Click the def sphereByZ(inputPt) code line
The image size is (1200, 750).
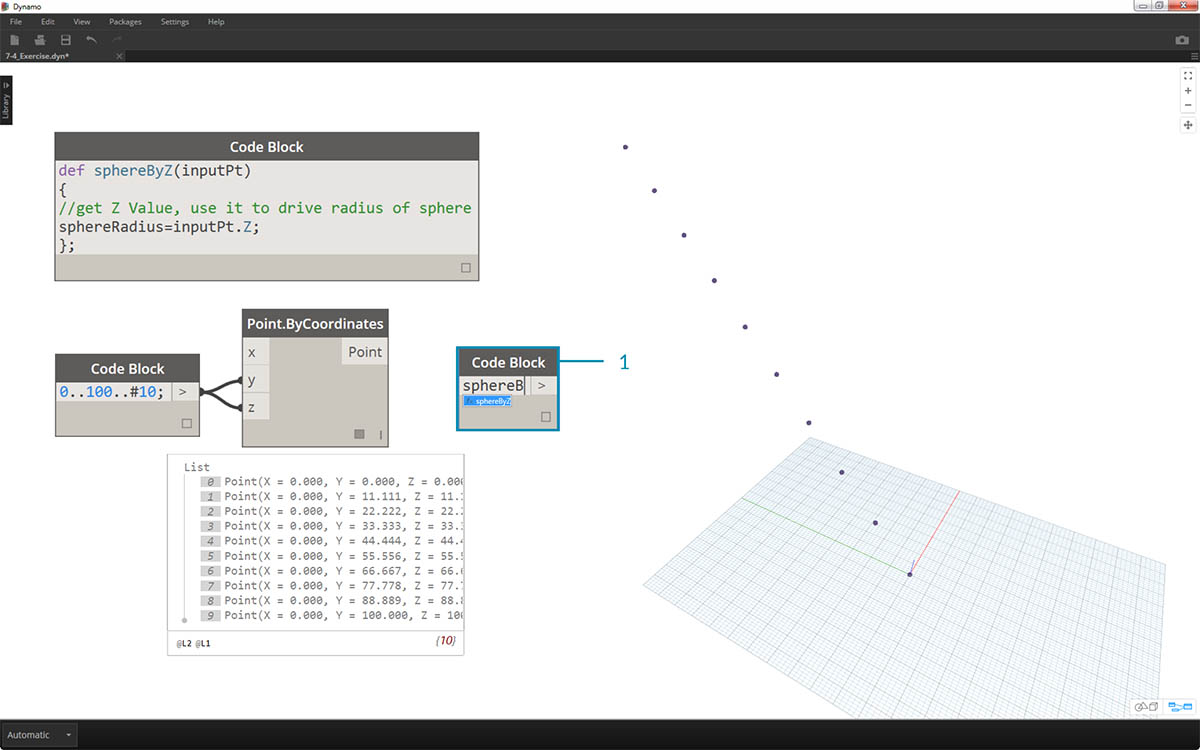(155, 171)
